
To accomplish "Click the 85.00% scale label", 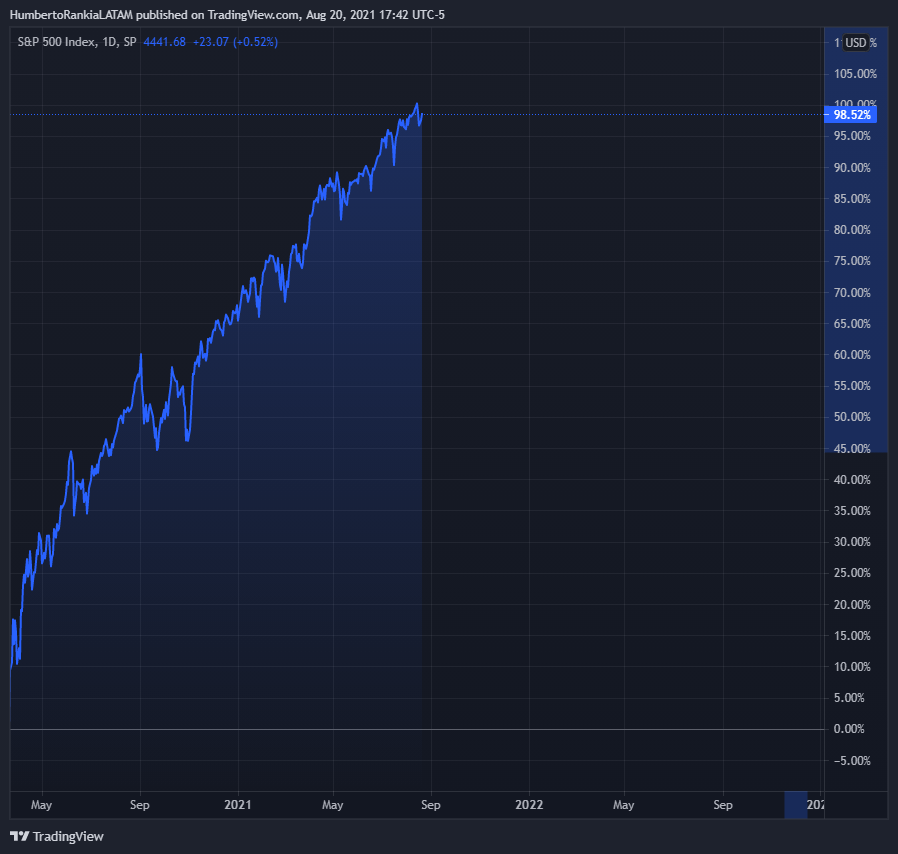I will 852,199.
